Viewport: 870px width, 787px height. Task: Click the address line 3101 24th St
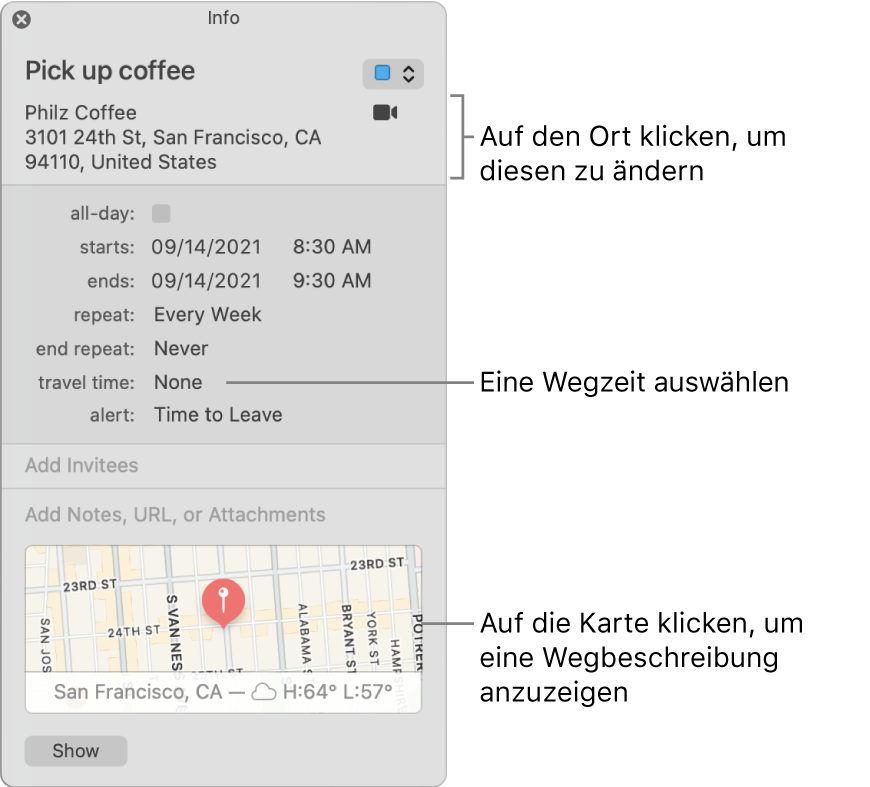173,137
